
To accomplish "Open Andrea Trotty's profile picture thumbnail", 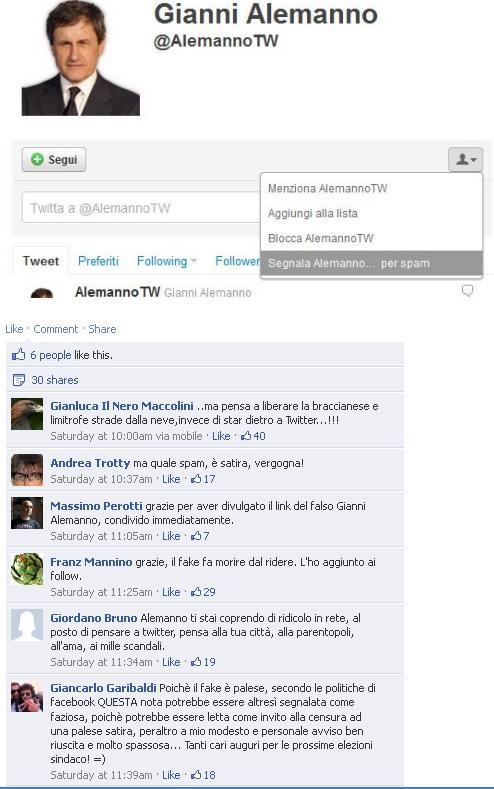I will click(x=27, y=470).
